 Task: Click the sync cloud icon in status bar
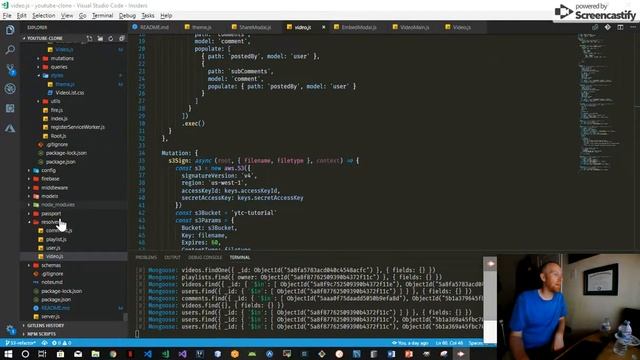tap(44, 343)
